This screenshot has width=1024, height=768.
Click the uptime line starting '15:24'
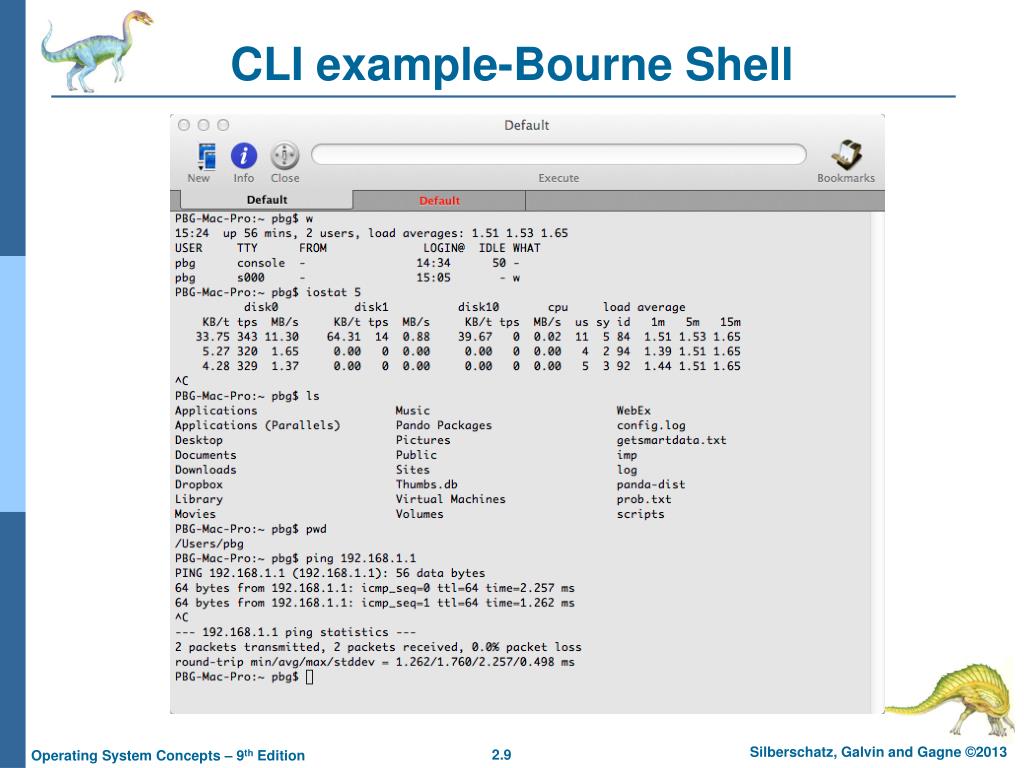point(371,233)
